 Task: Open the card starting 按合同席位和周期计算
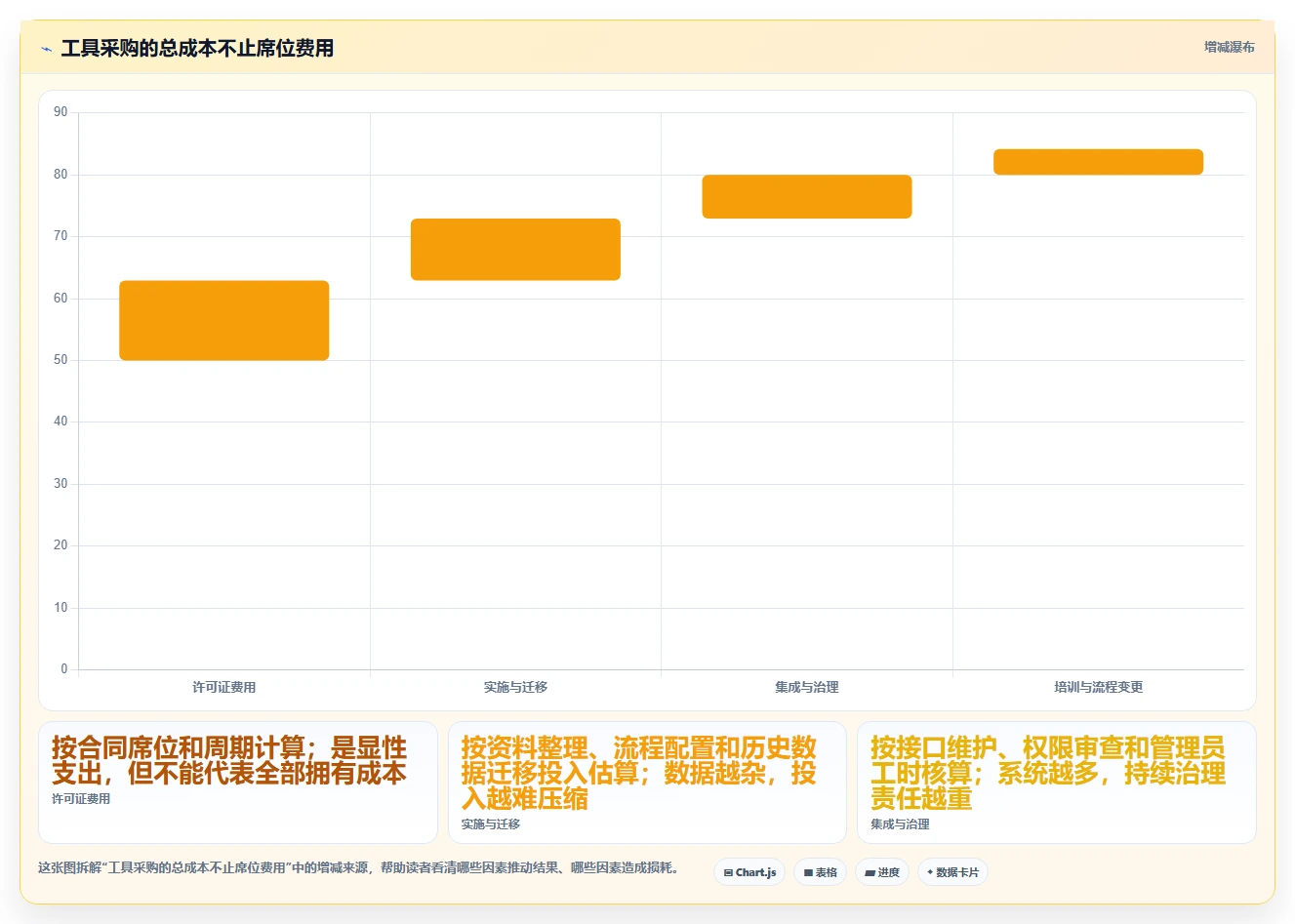point(238,783)
